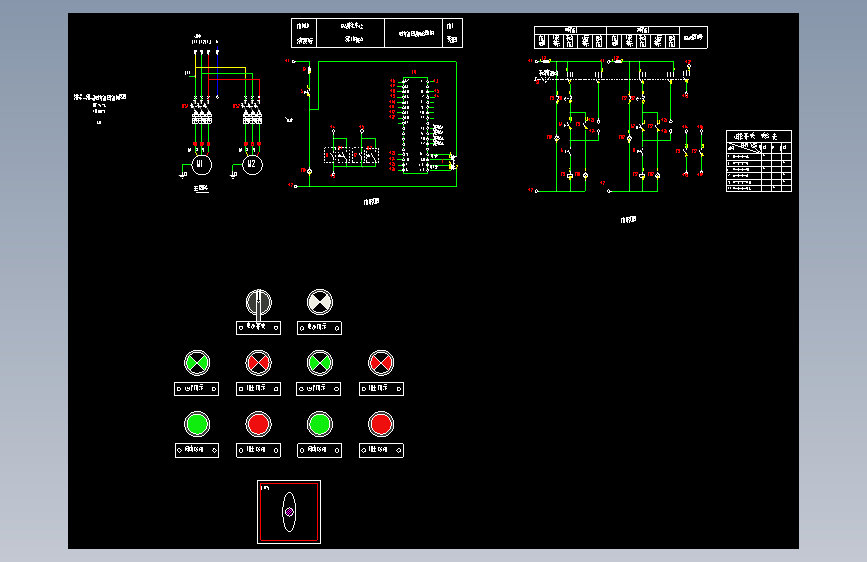Select the label plate under leftmost green button
867x562 pixels.
tap(197, 450)
